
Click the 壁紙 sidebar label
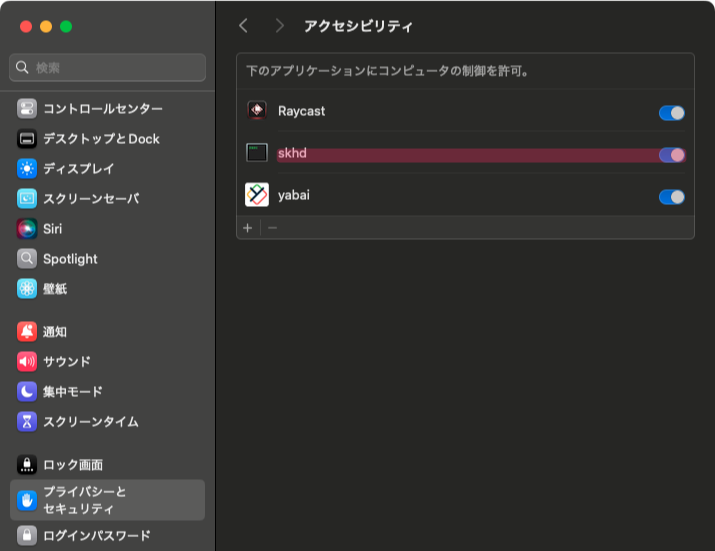coord(55,289)
